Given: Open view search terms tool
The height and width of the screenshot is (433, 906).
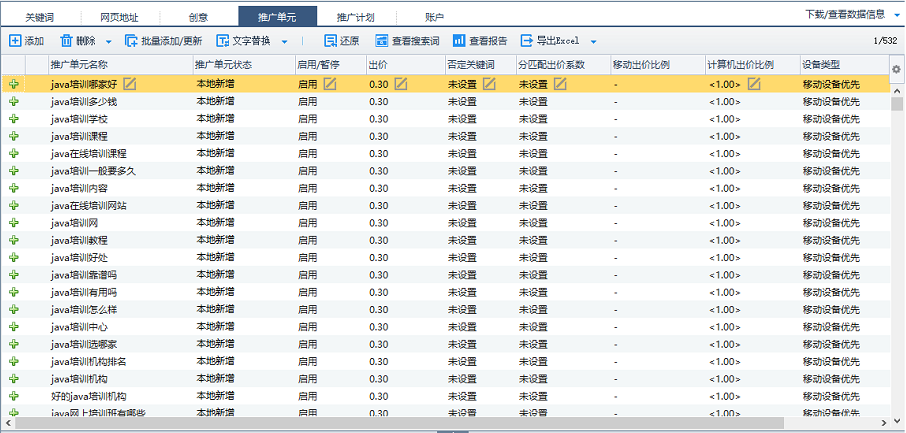Looking at the screenshot, I should point(407,41).
